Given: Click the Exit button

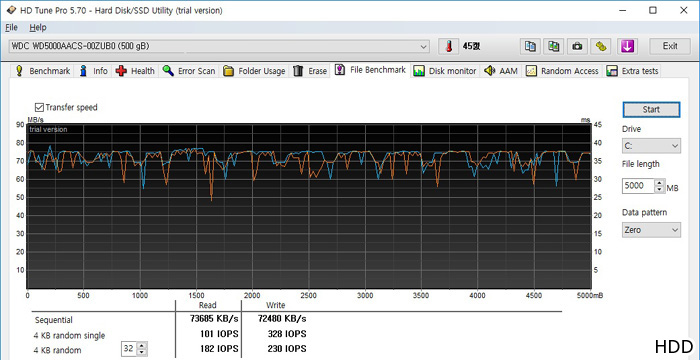Looking at the screenshot, I should (670, 46).
